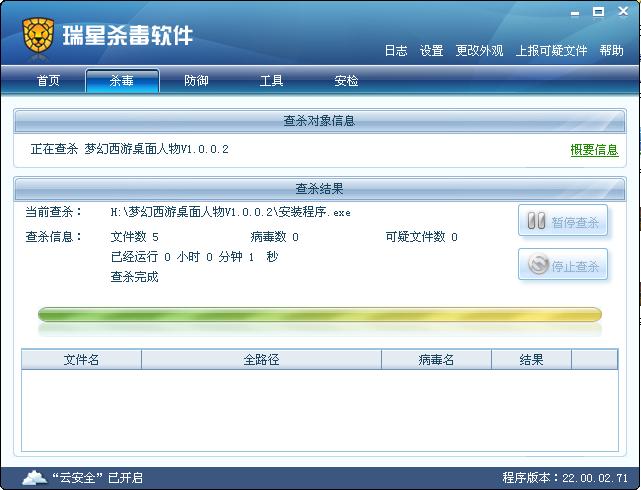Open the 概要信息 link
Viewport: 641px width, 490px height.
pyautogui.click(x=594, y=150)
